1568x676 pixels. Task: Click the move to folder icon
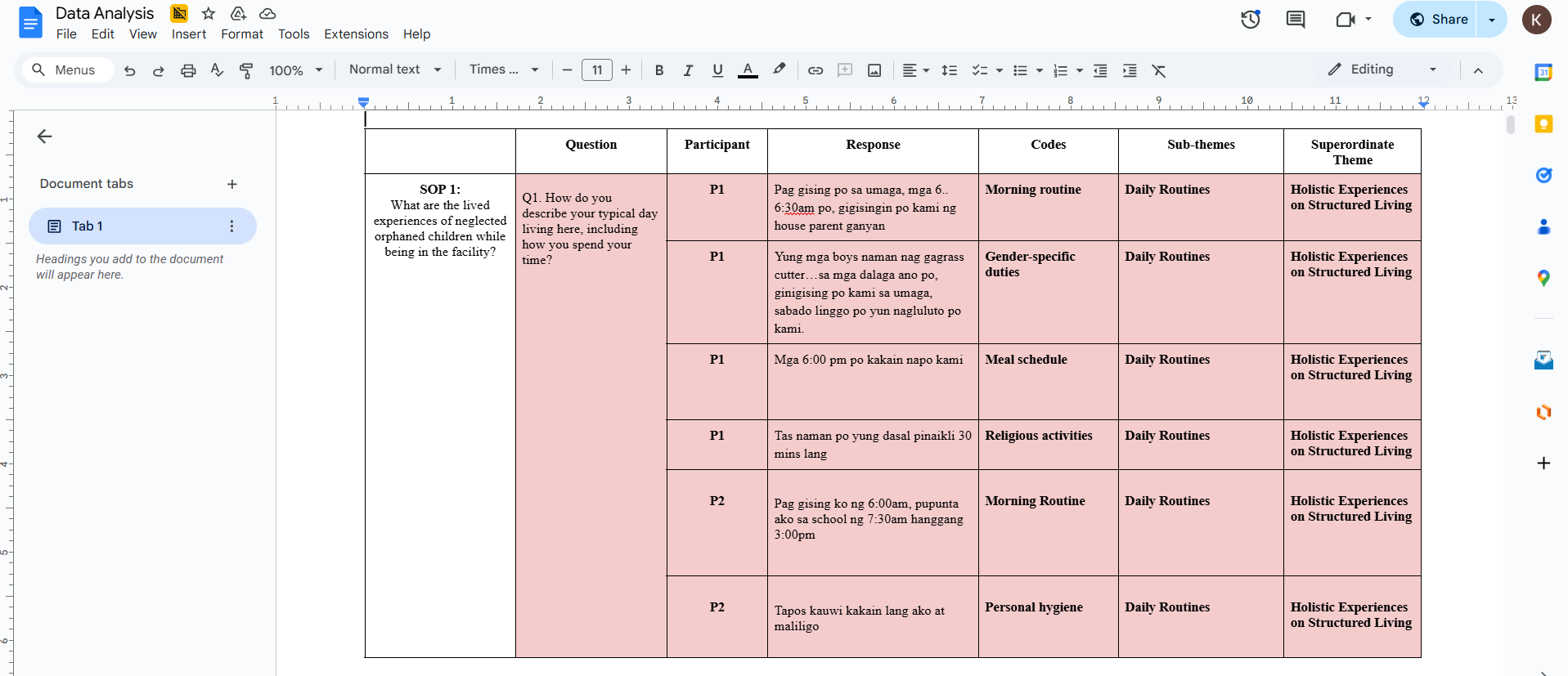(238, 13)
